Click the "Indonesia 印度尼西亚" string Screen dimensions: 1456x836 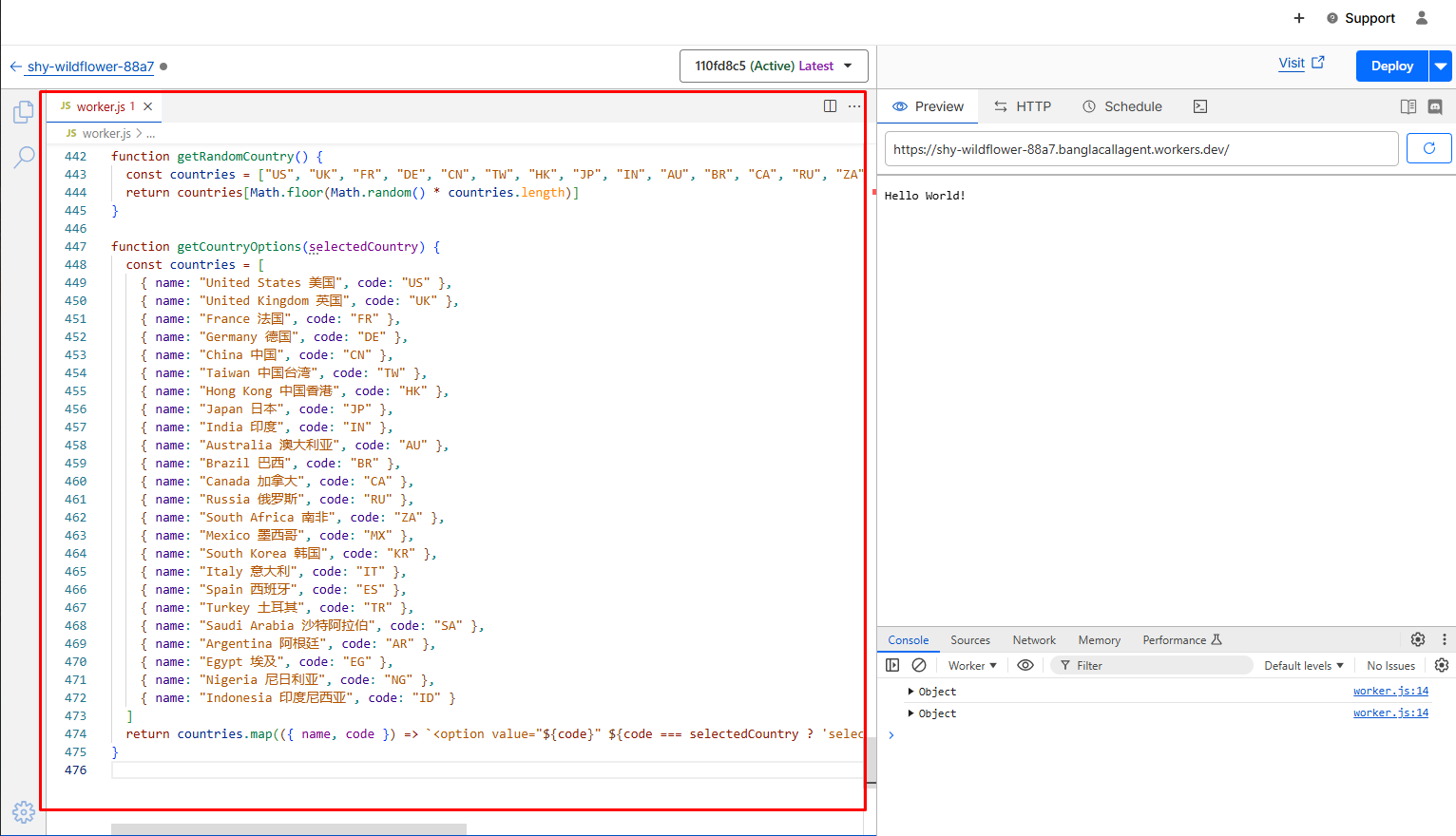click(278, 698)
